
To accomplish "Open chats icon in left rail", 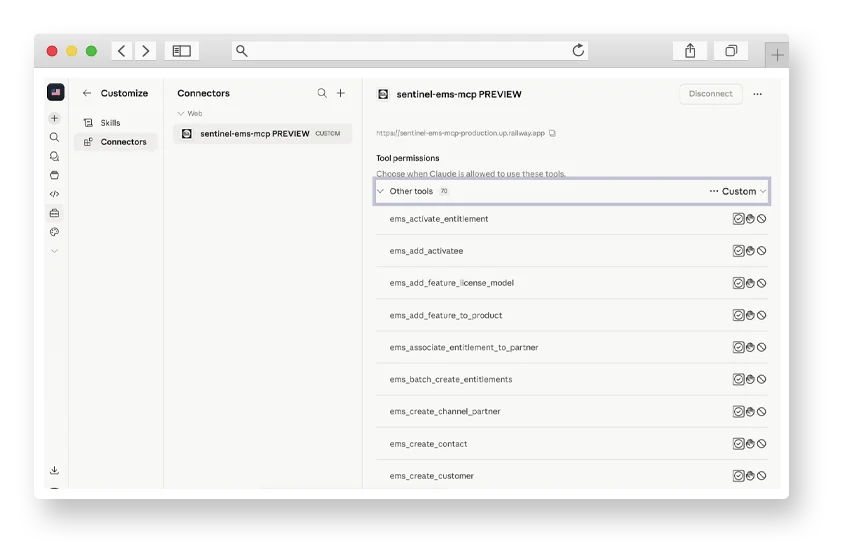I will pyautogui.click(x=54, y=156).
